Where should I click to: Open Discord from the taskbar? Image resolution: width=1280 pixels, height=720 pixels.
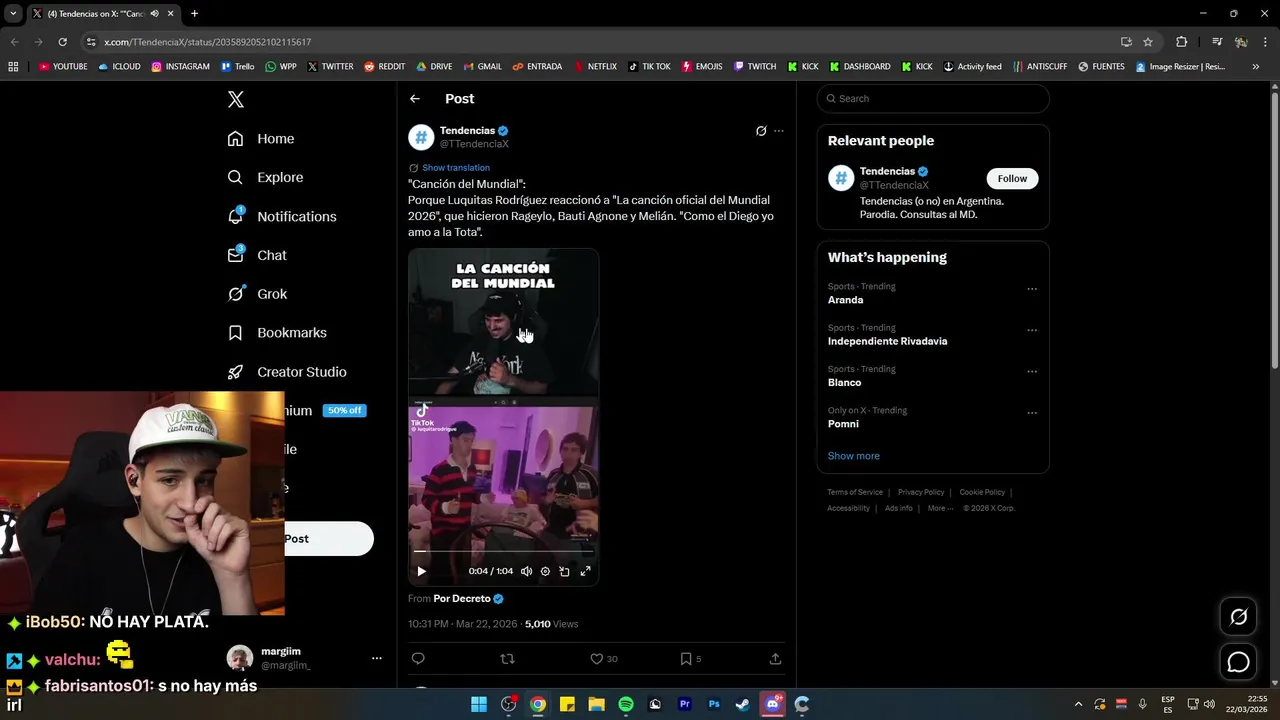[x=772, y=704]
